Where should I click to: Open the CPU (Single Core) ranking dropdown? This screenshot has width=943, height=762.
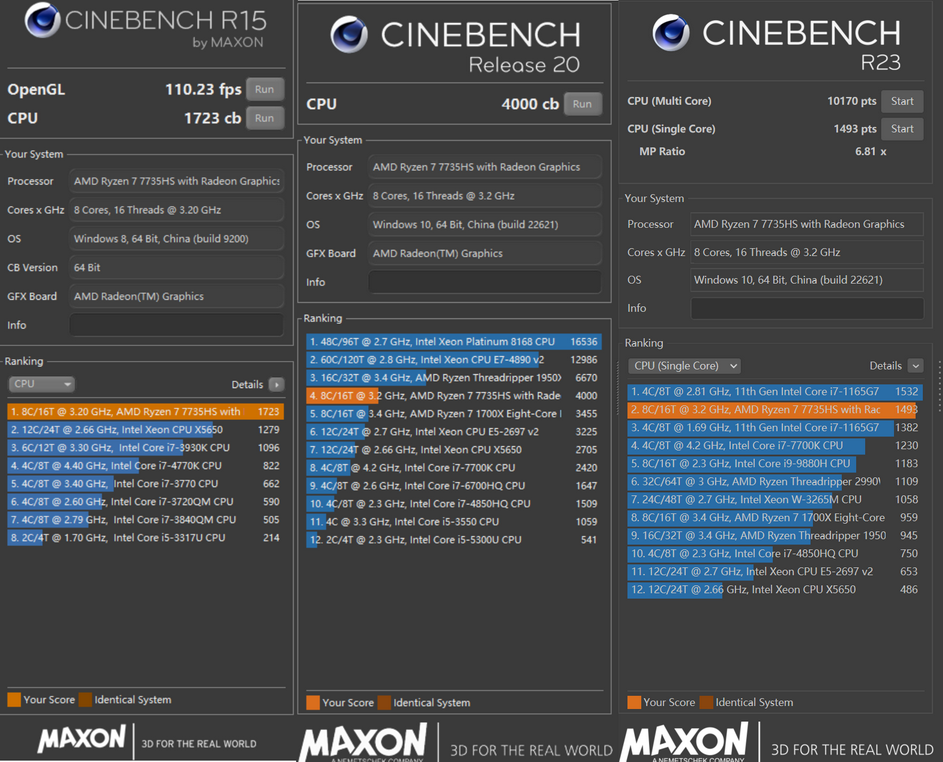coord(685,366)
